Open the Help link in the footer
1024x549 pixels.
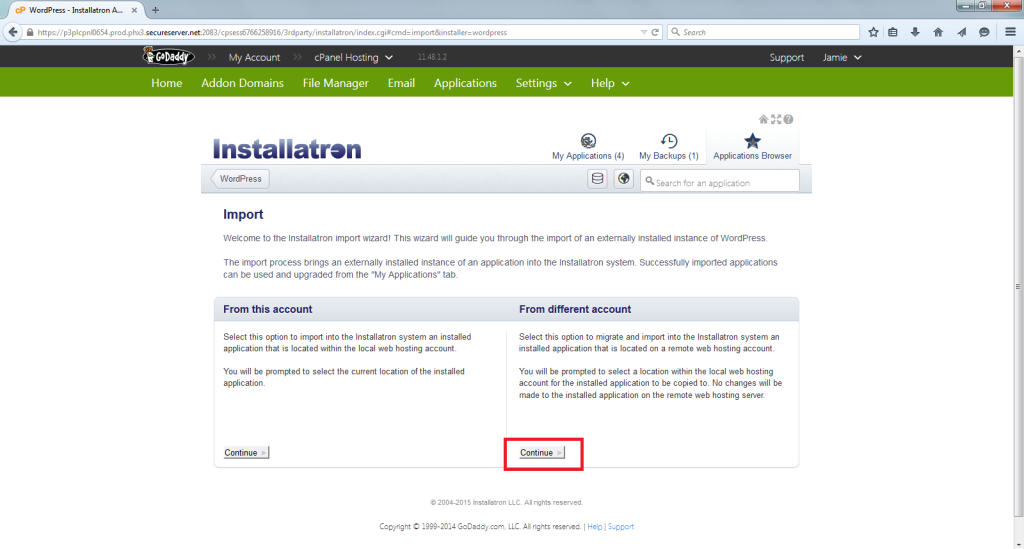coord(594,526)
